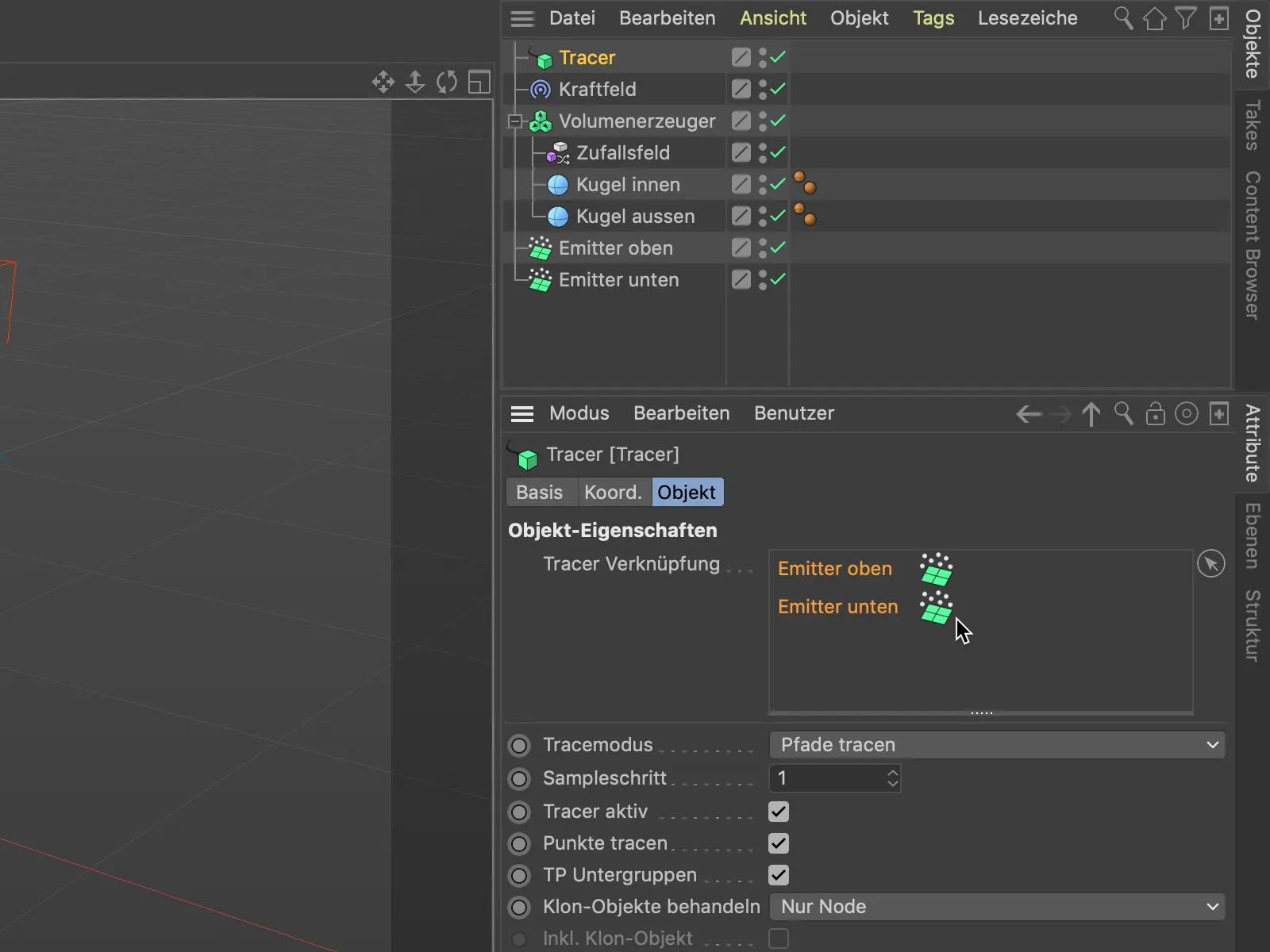This screenshot has width=1270, height=952.
Task: Select Emitter oben in Tracer Verknüpfung list
Action: pos(835,569)
